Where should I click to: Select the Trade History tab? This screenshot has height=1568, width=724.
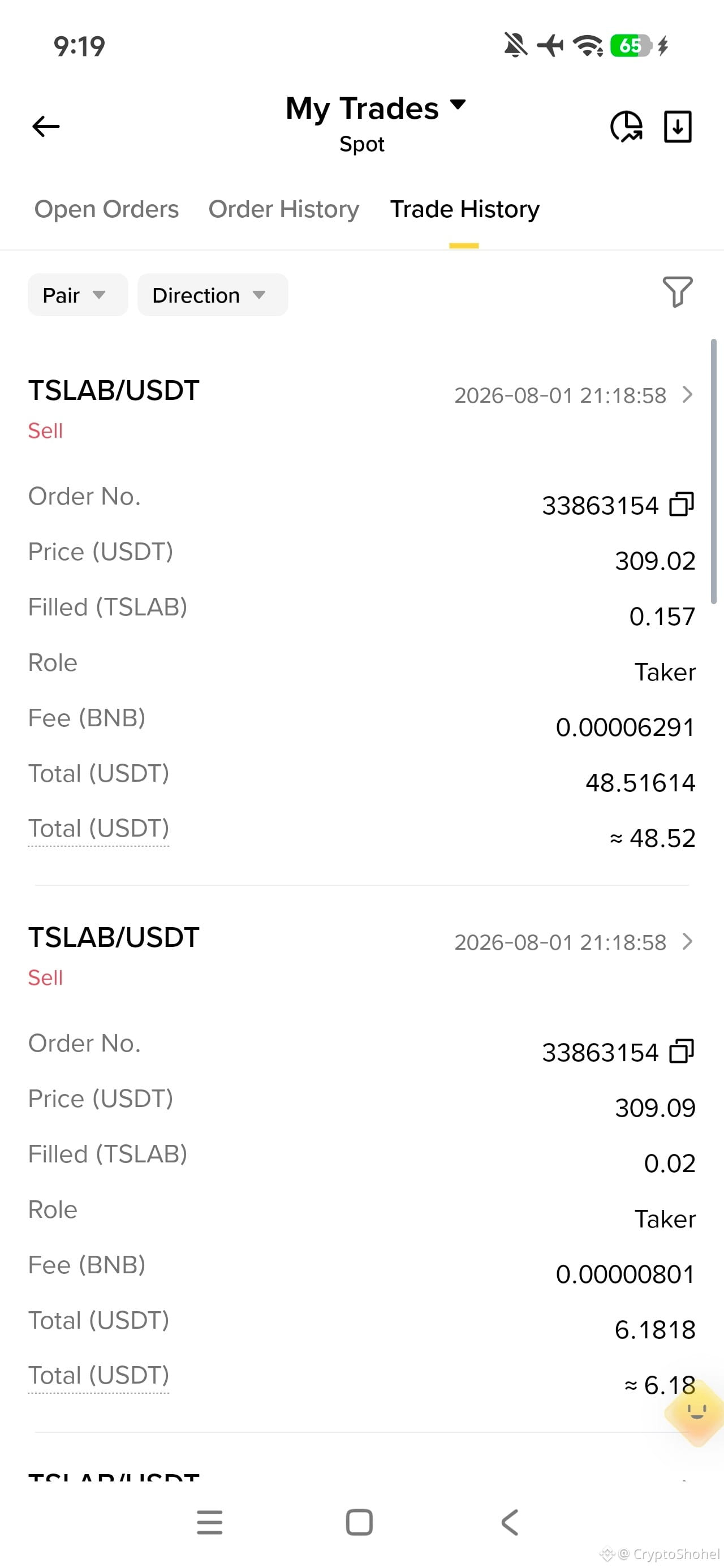click(464, 209)
